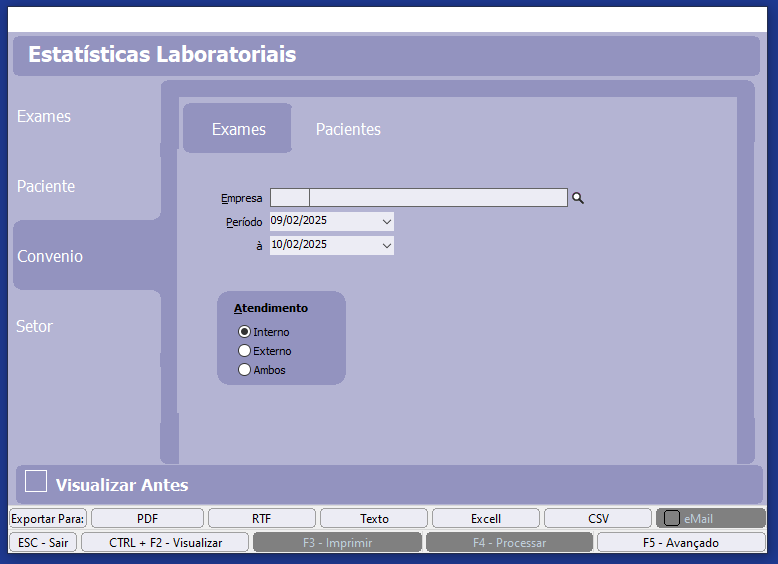The image size is (778, 564).
Task: Click the F5 - Avançado button
Action: click(680, 542)
